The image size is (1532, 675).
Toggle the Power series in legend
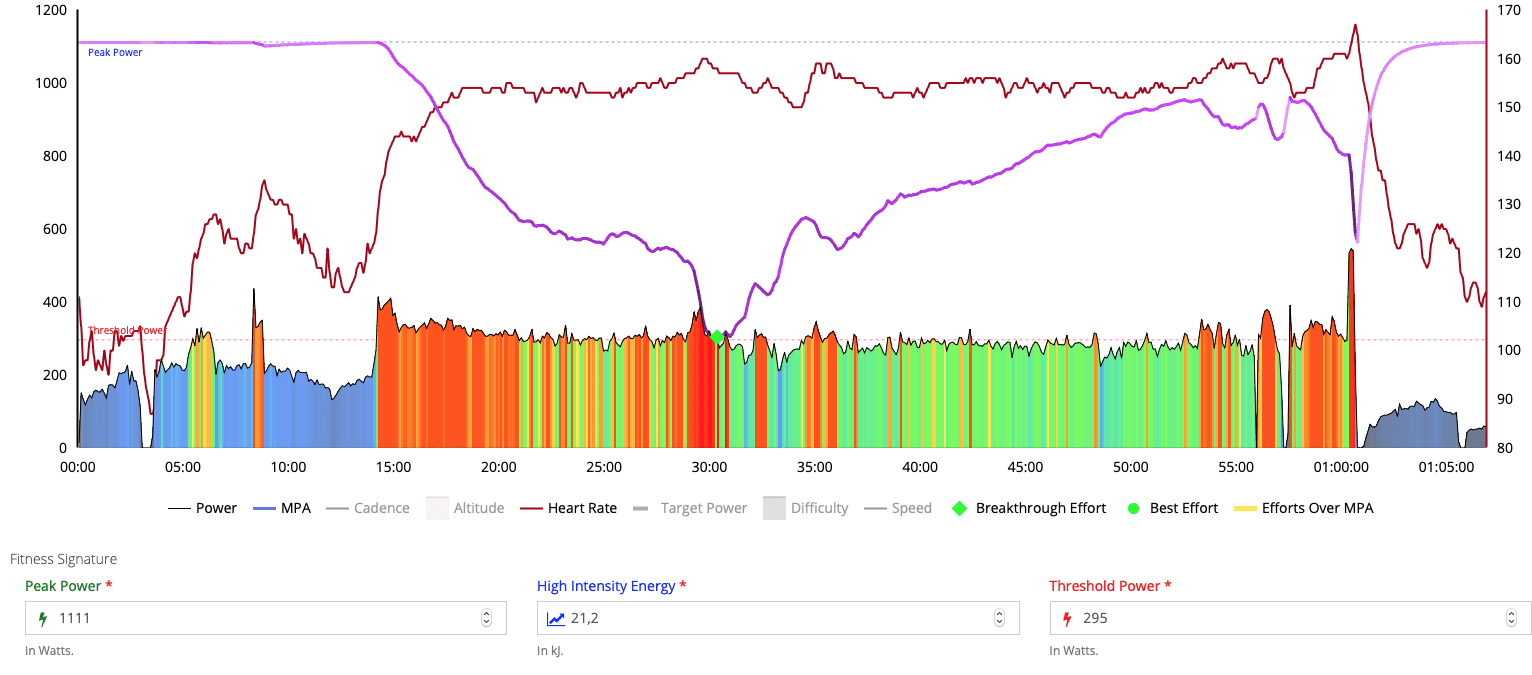203,508
